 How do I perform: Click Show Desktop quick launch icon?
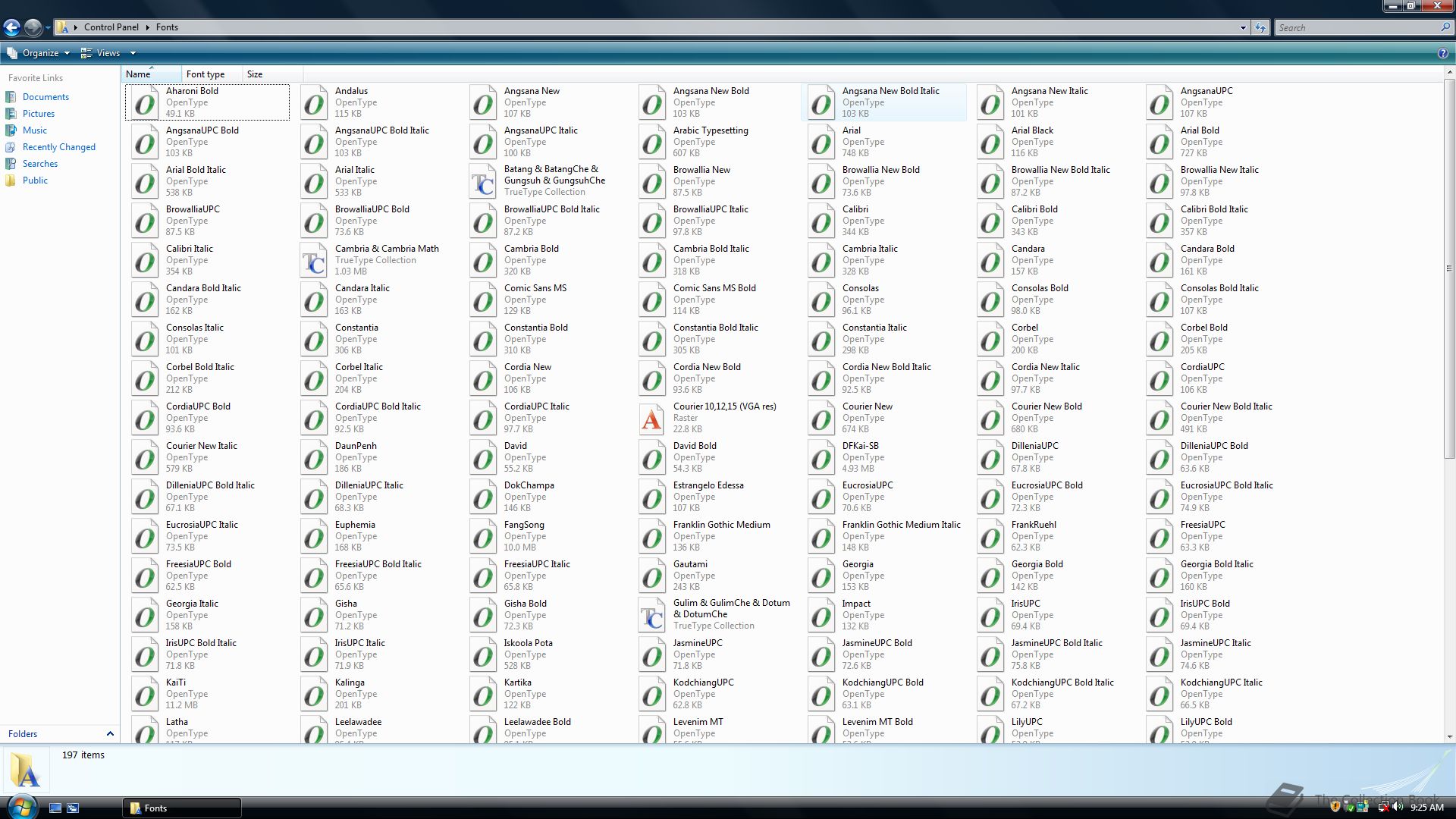[55, 808]
